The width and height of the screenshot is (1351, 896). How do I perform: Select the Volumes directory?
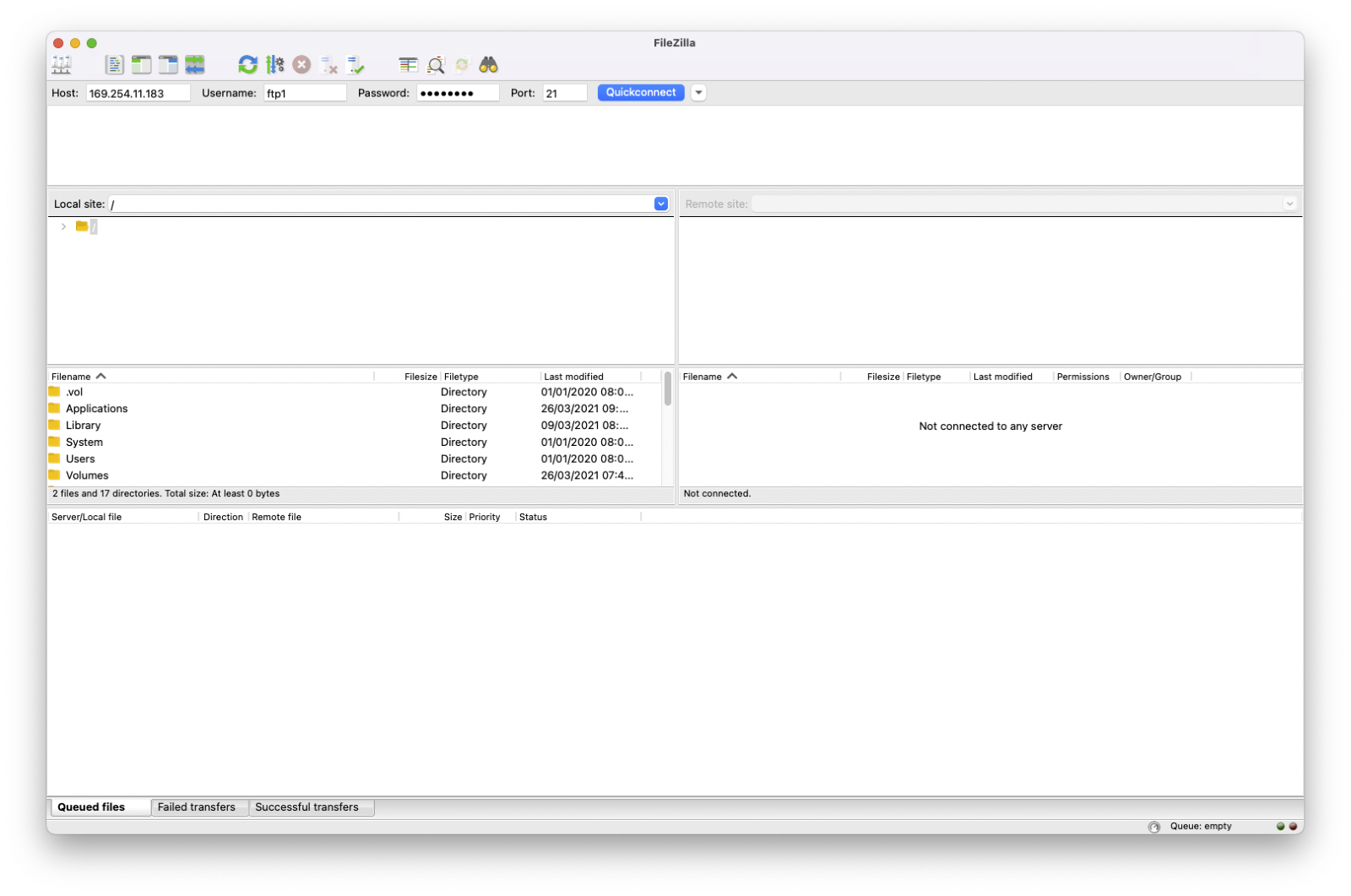tap(355, 476)
